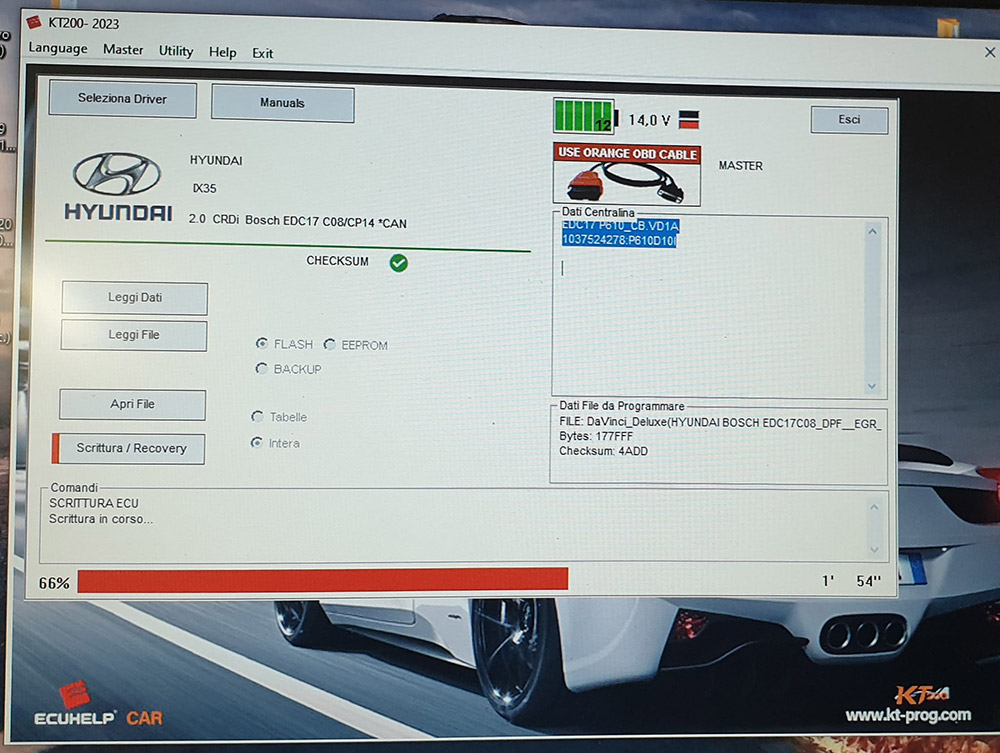
Task: Click the Scrittura / Recovery button
Action: [129, 448]
